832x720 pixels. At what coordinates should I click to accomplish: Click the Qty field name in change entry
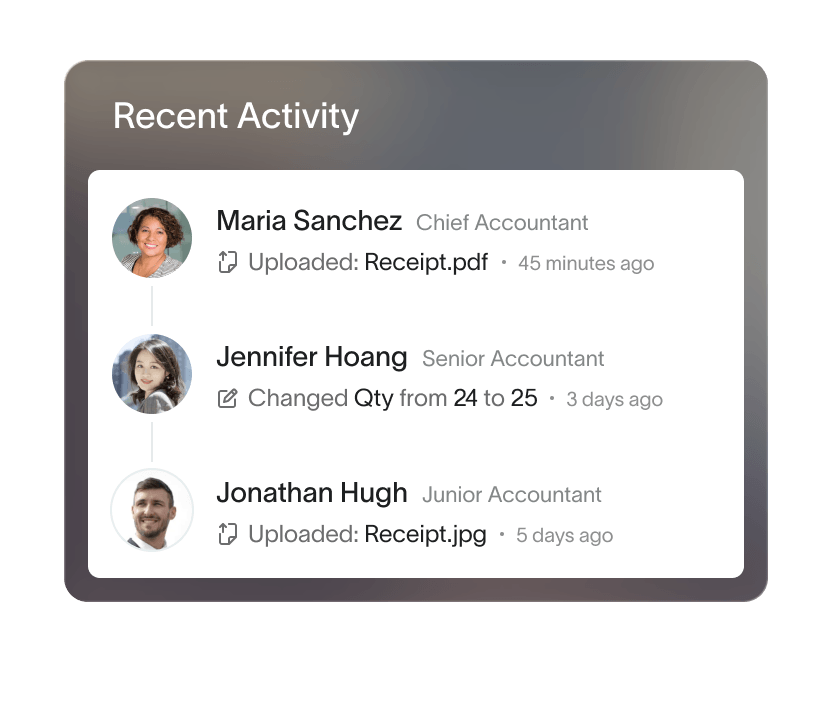pos(374,398)
